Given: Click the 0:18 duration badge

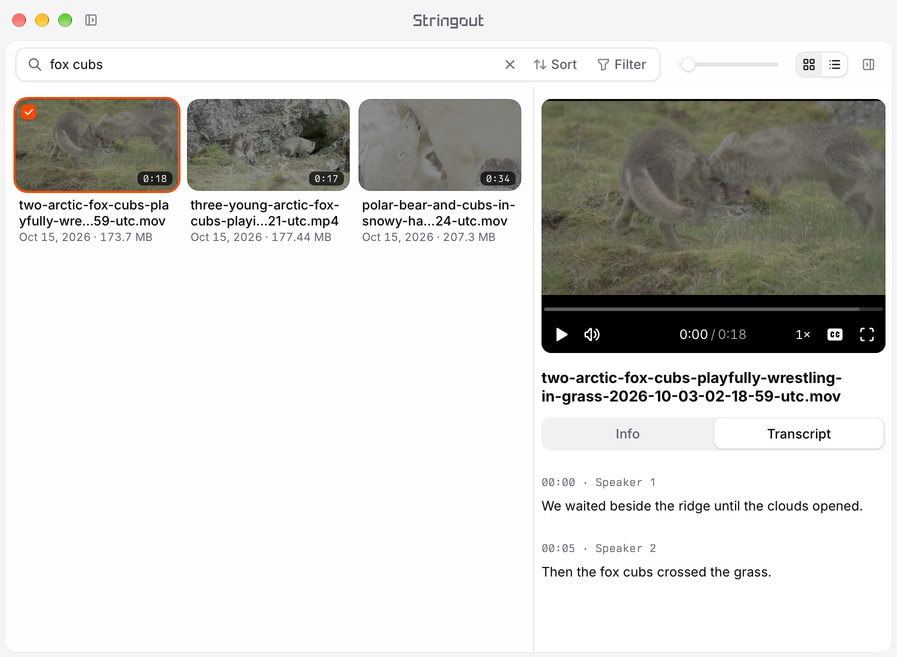Looking at the screenshot, I should 155,179.
